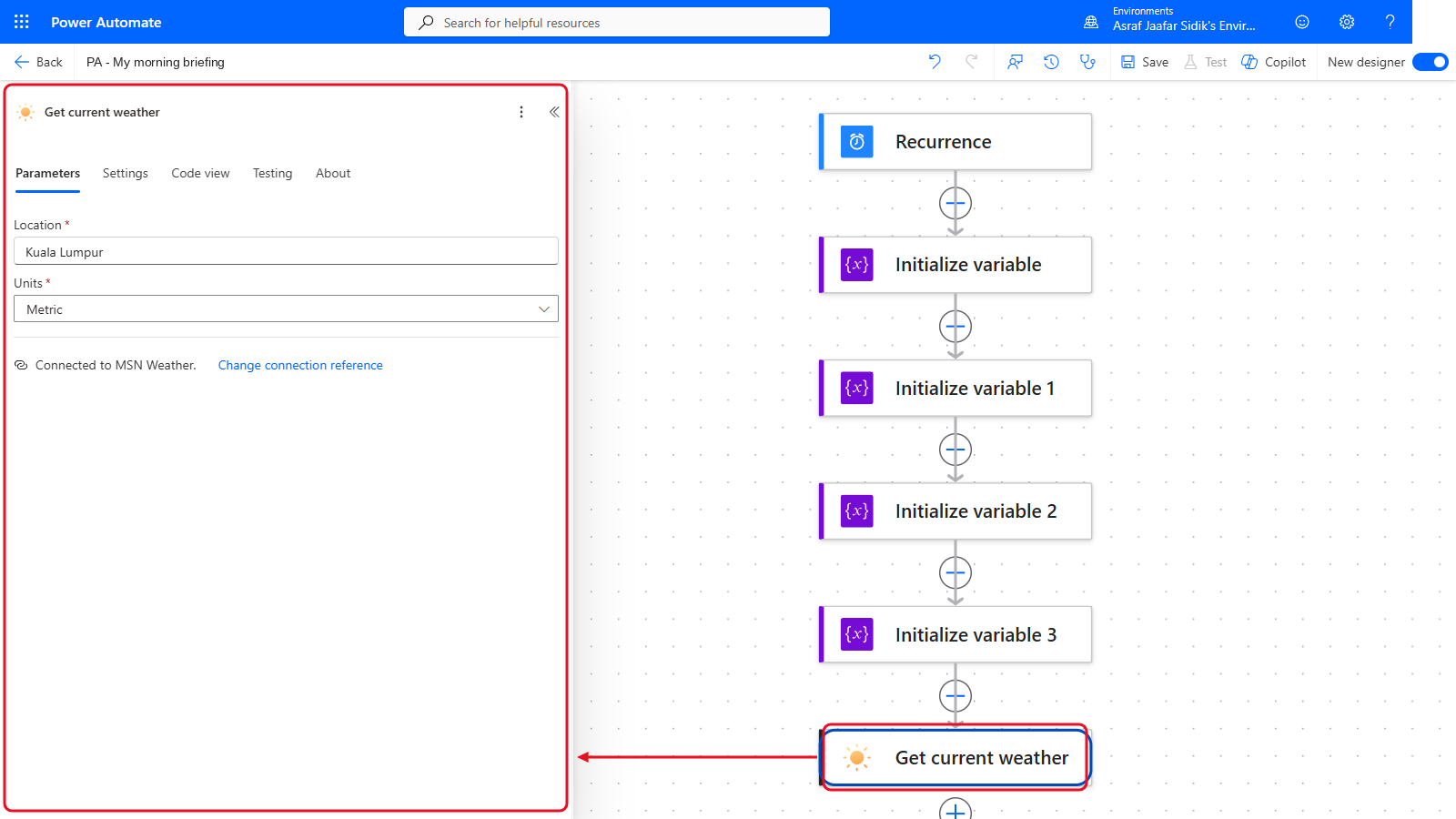Click the flow title PA - My morning briefing
Image resolution: width=1456 pixels, height=819 pixels.
[156, 62]
